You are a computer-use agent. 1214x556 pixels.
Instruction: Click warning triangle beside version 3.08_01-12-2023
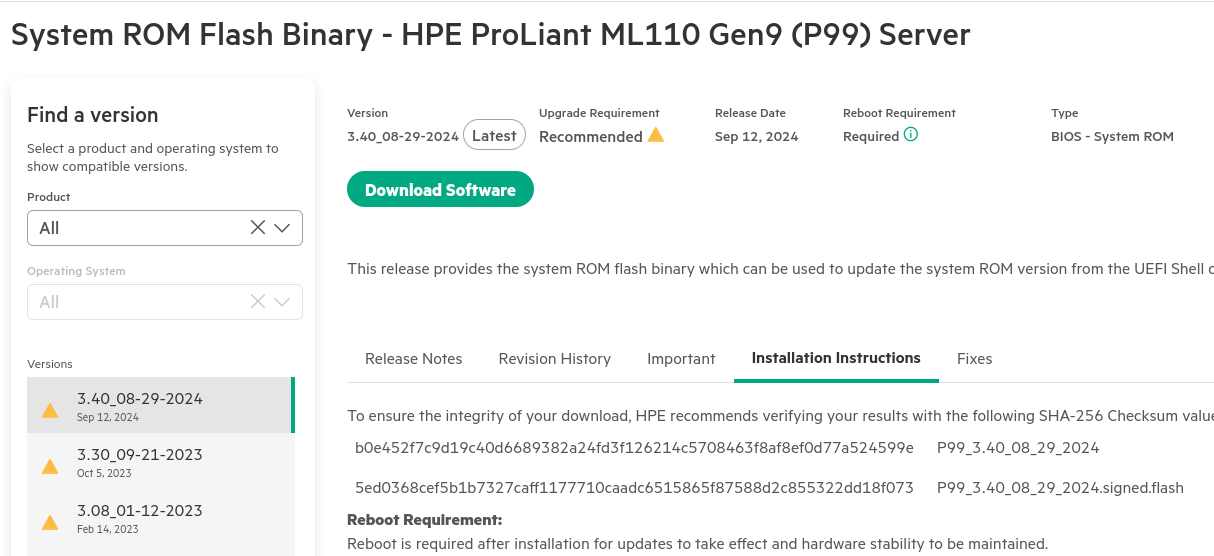tap(49, 522)
